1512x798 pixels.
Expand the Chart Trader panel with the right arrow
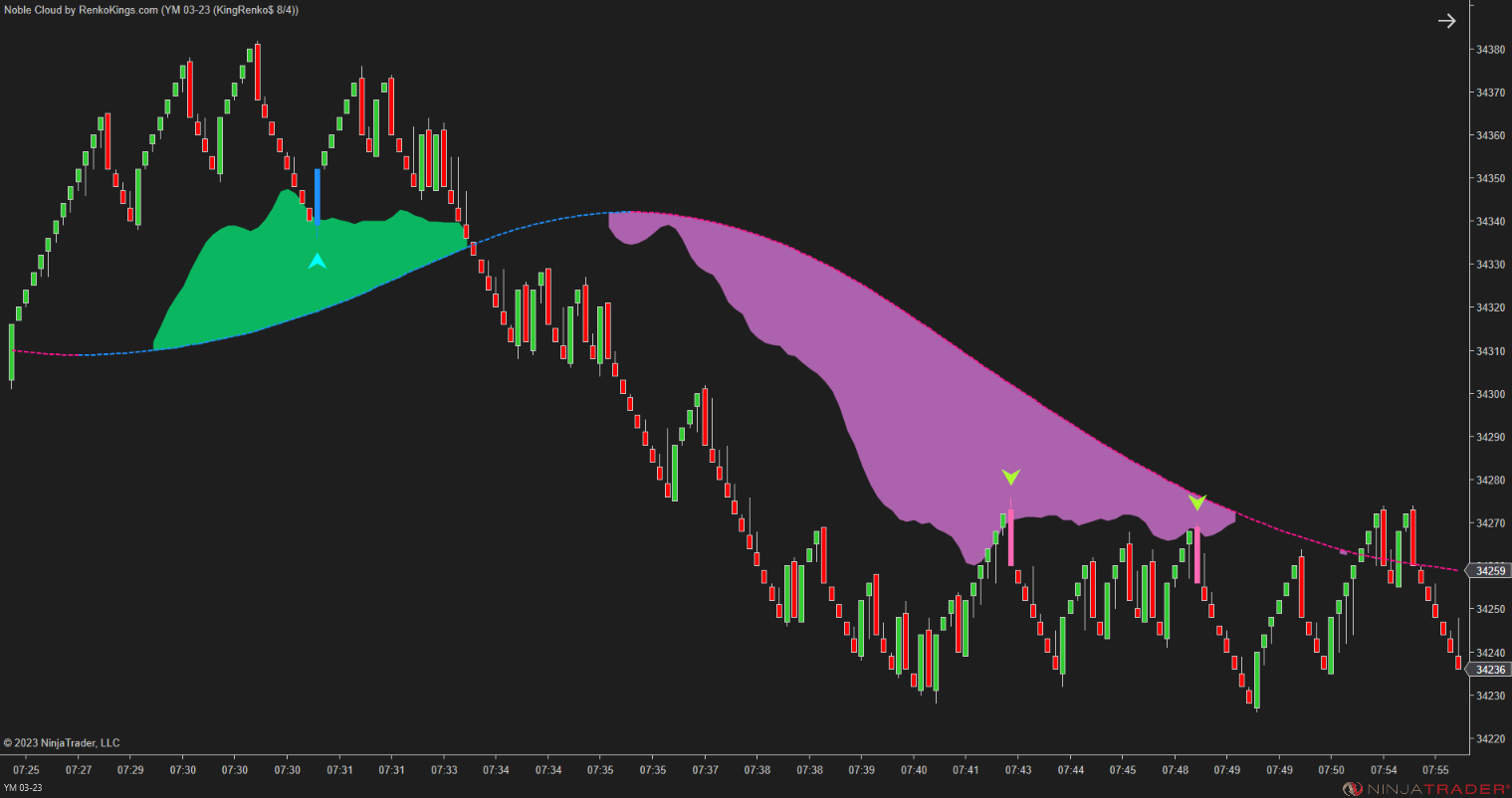1446,20
